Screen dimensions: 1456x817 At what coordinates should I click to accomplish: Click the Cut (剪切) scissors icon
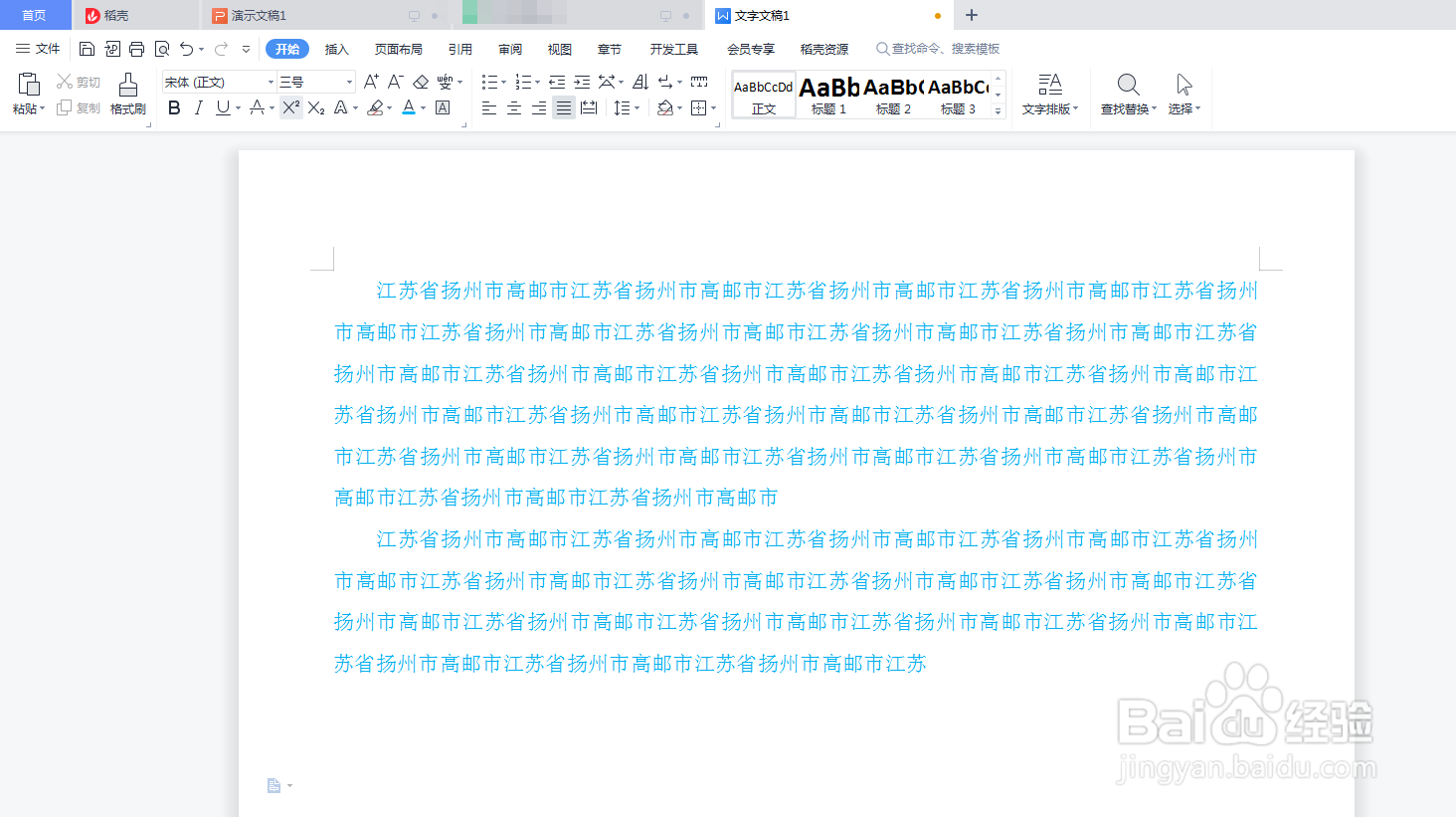coord(65,82)
